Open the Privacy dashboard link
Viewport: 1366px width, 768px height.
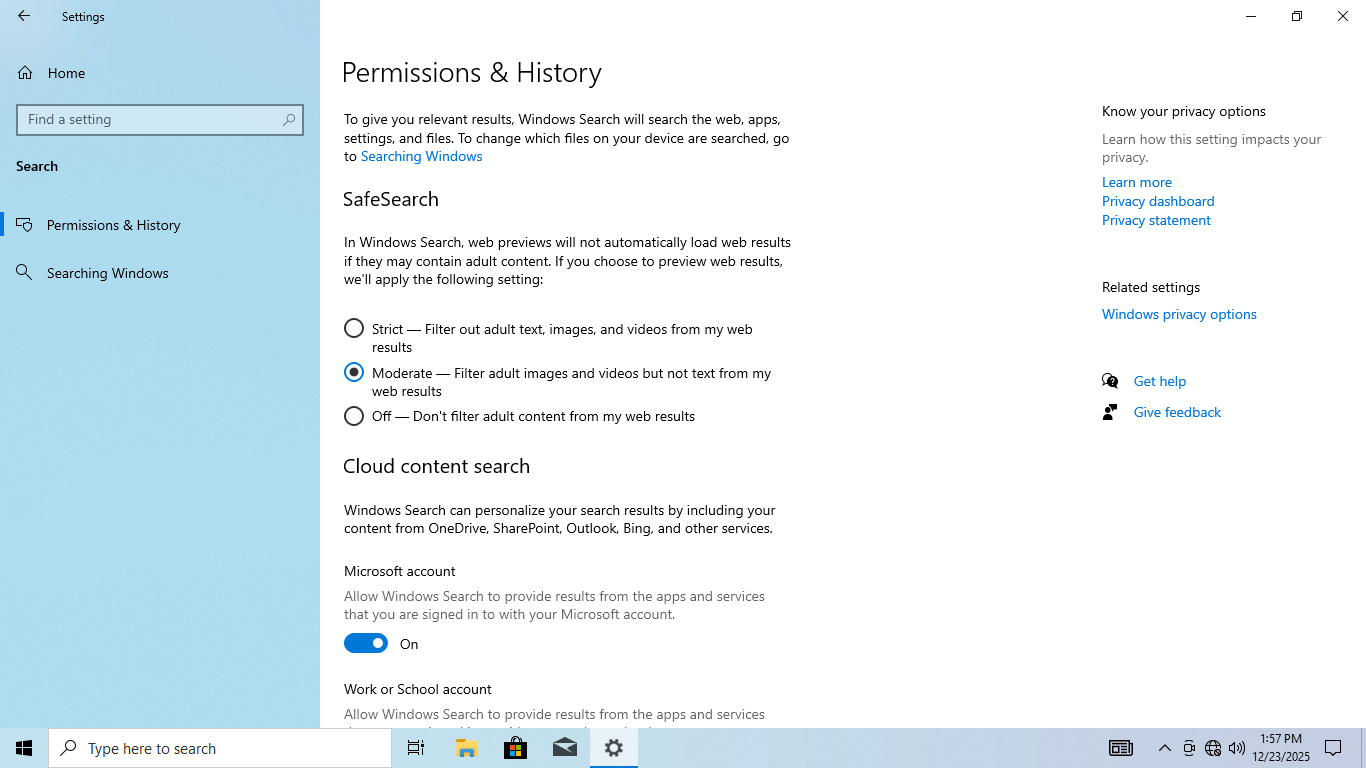click(1158, 201)
